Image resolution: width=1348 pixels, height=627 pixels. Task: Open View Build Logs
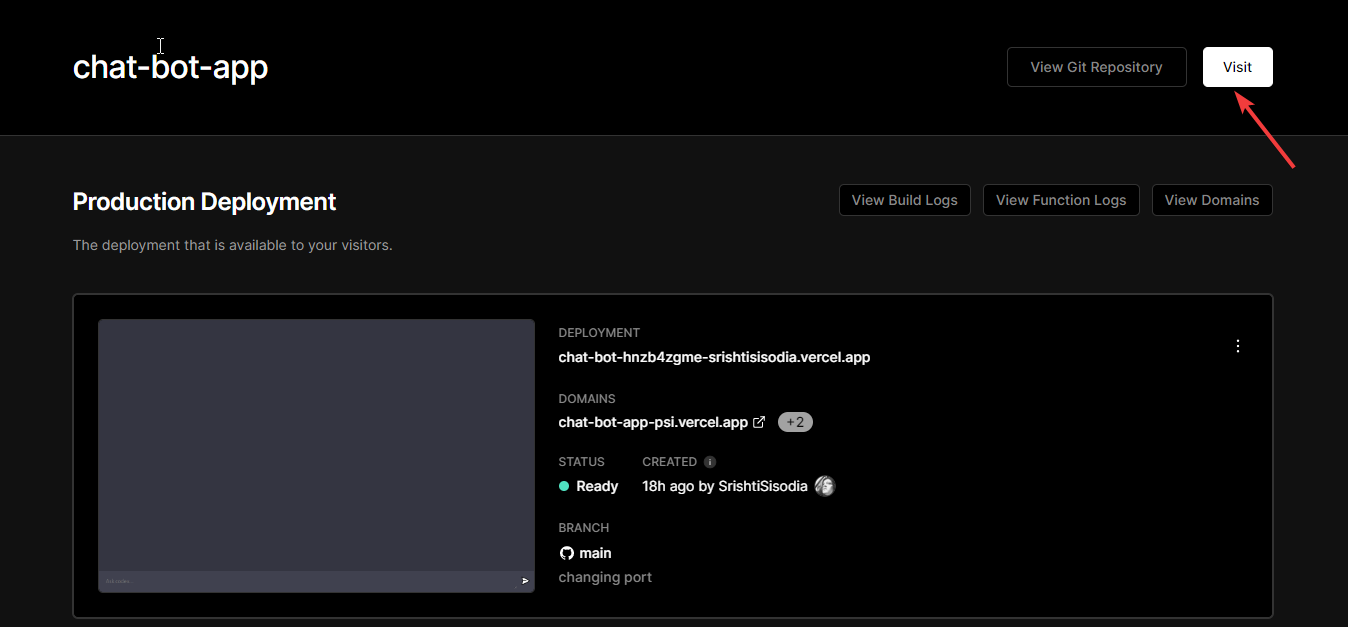[x=904, y=200]
